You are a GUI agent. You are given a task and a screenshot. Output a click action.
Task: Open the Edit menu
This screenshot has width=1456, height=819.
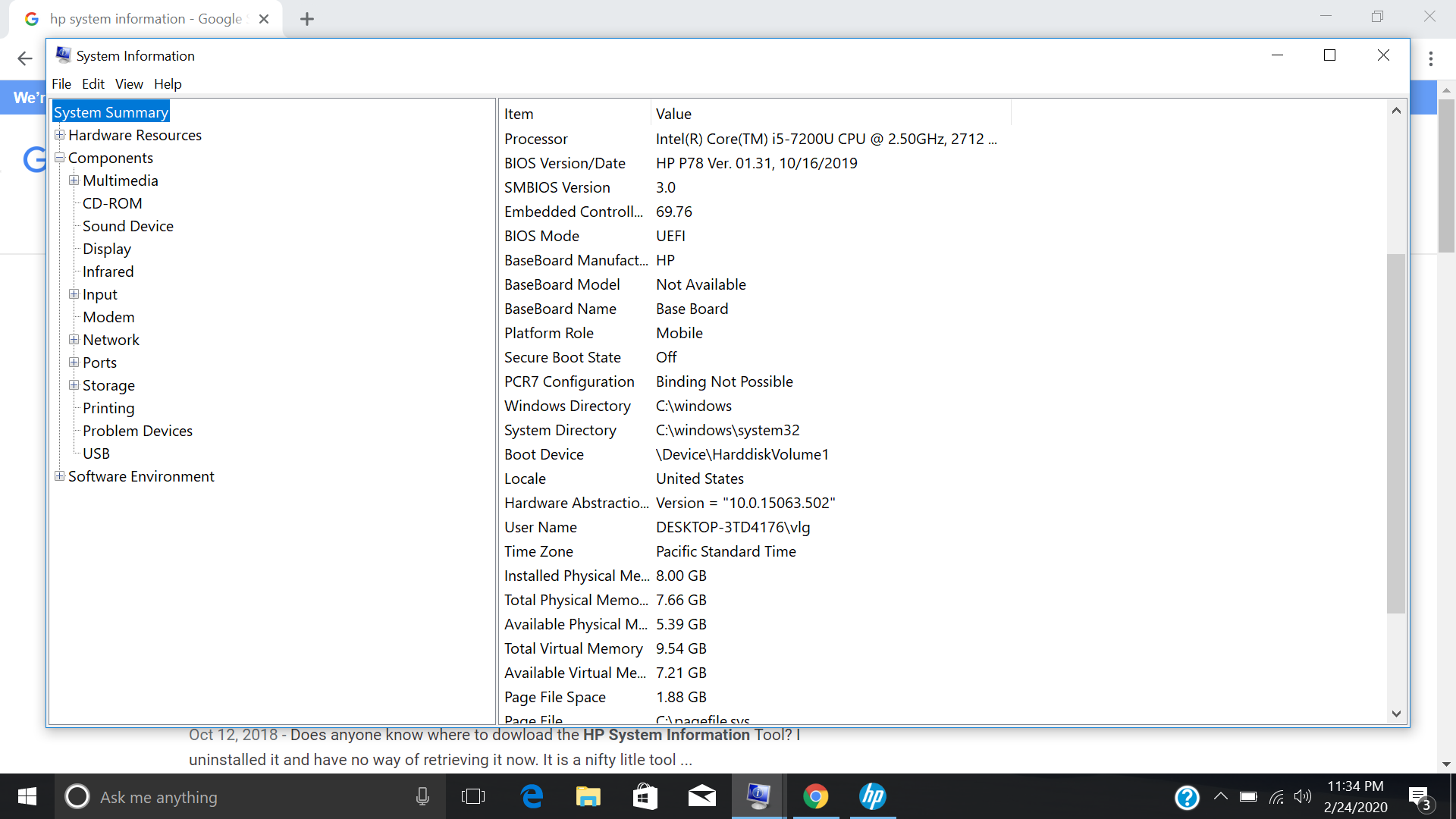point(93,84)
